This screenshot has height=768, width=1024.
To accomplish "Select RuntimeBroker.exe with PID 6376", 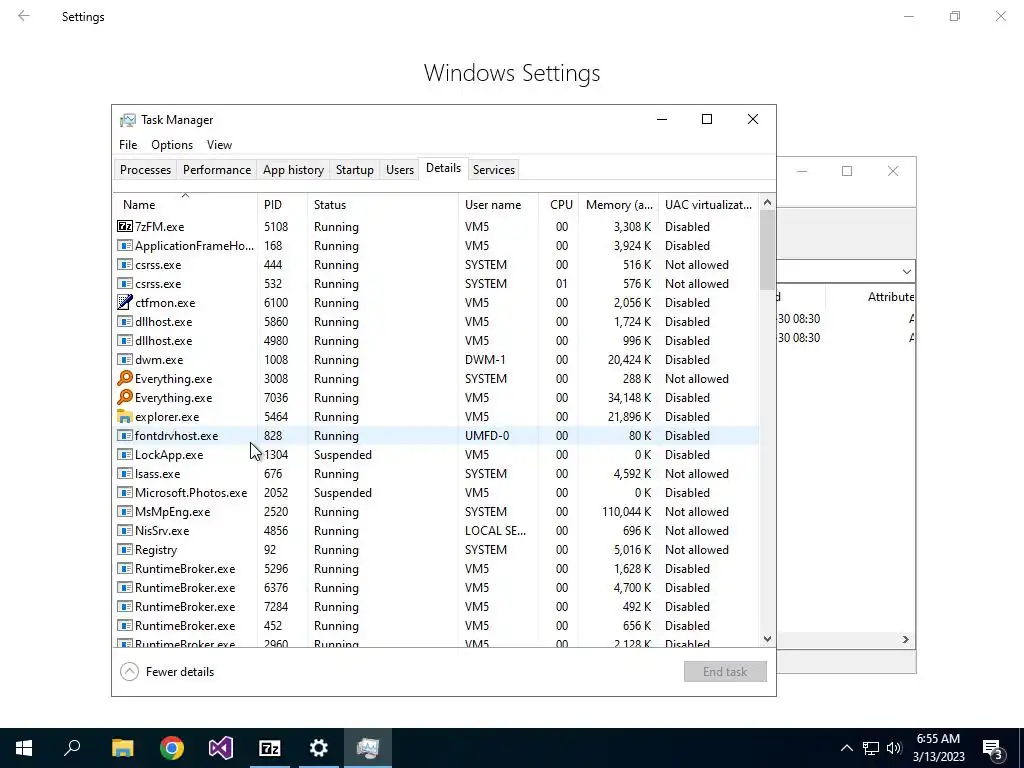I will point(436,587).
